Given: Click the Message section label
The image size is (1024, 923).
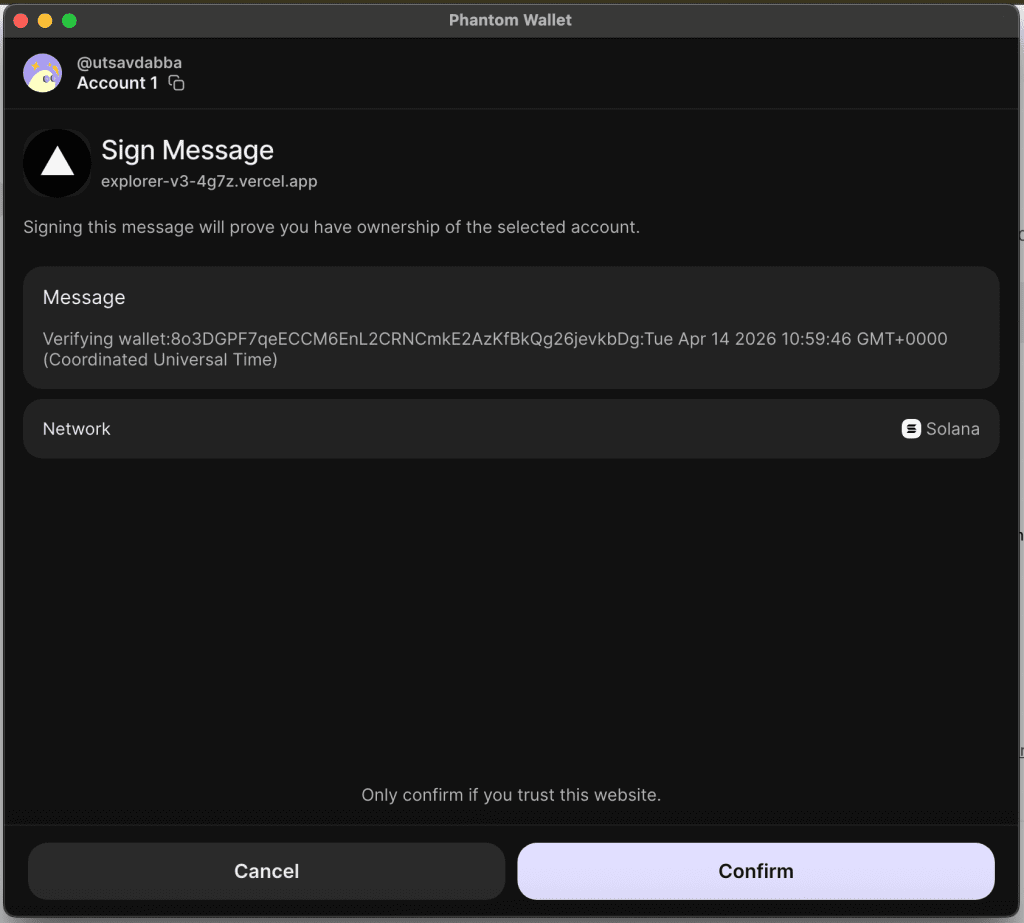Looking at the screenshot, I should [x=84, y=298].
